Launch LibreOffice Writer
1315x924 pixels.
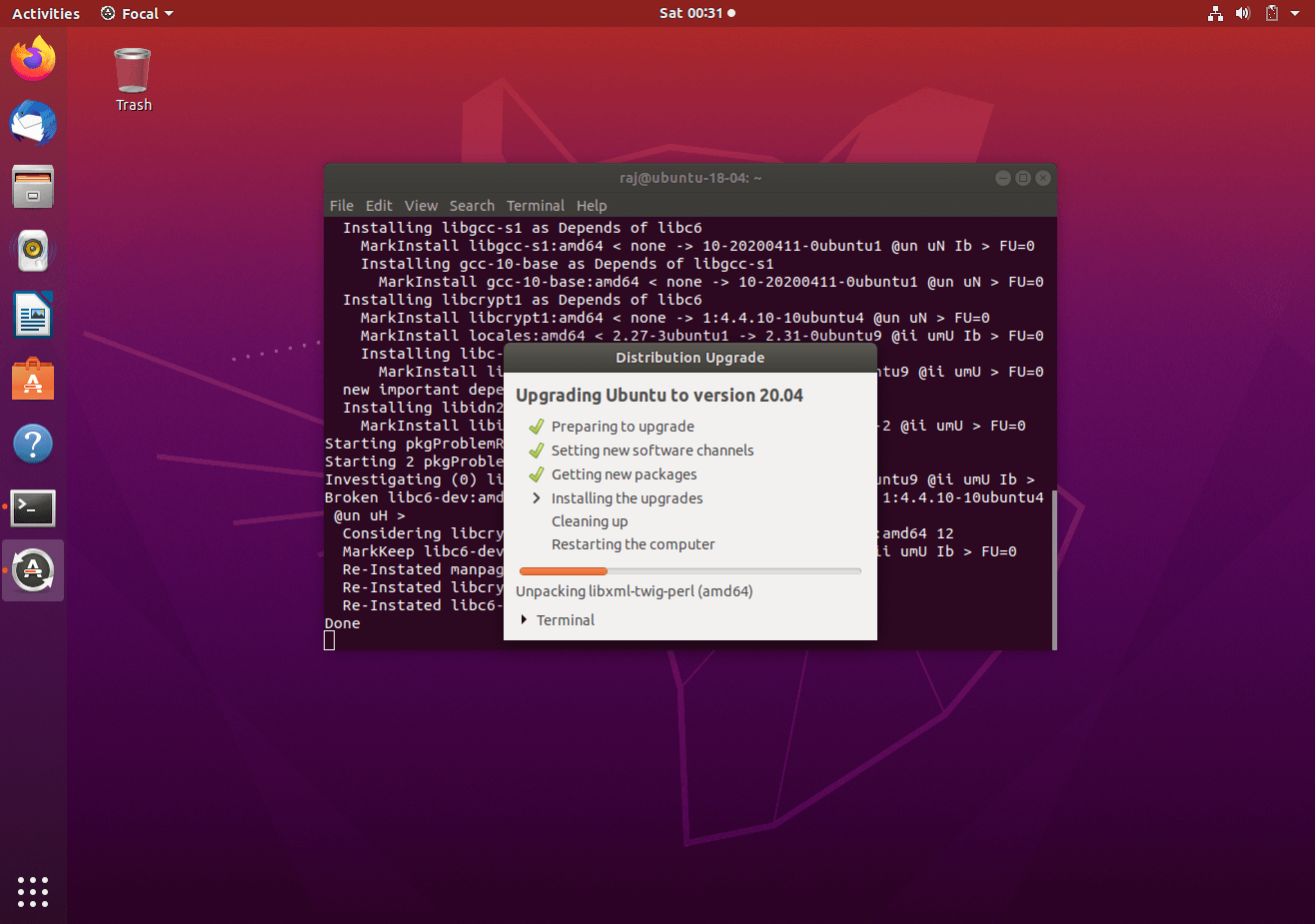[33, 316]
